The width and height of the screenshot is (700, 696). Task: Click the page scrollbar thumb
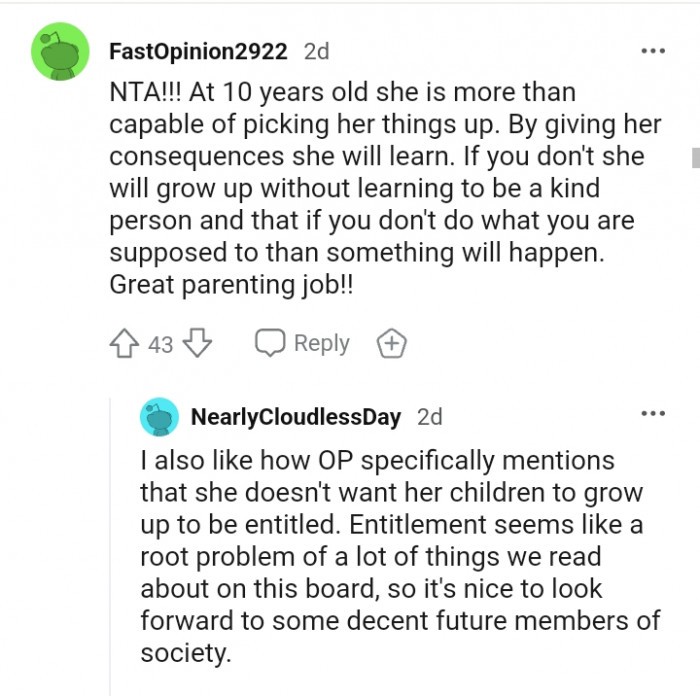[694, 158]
